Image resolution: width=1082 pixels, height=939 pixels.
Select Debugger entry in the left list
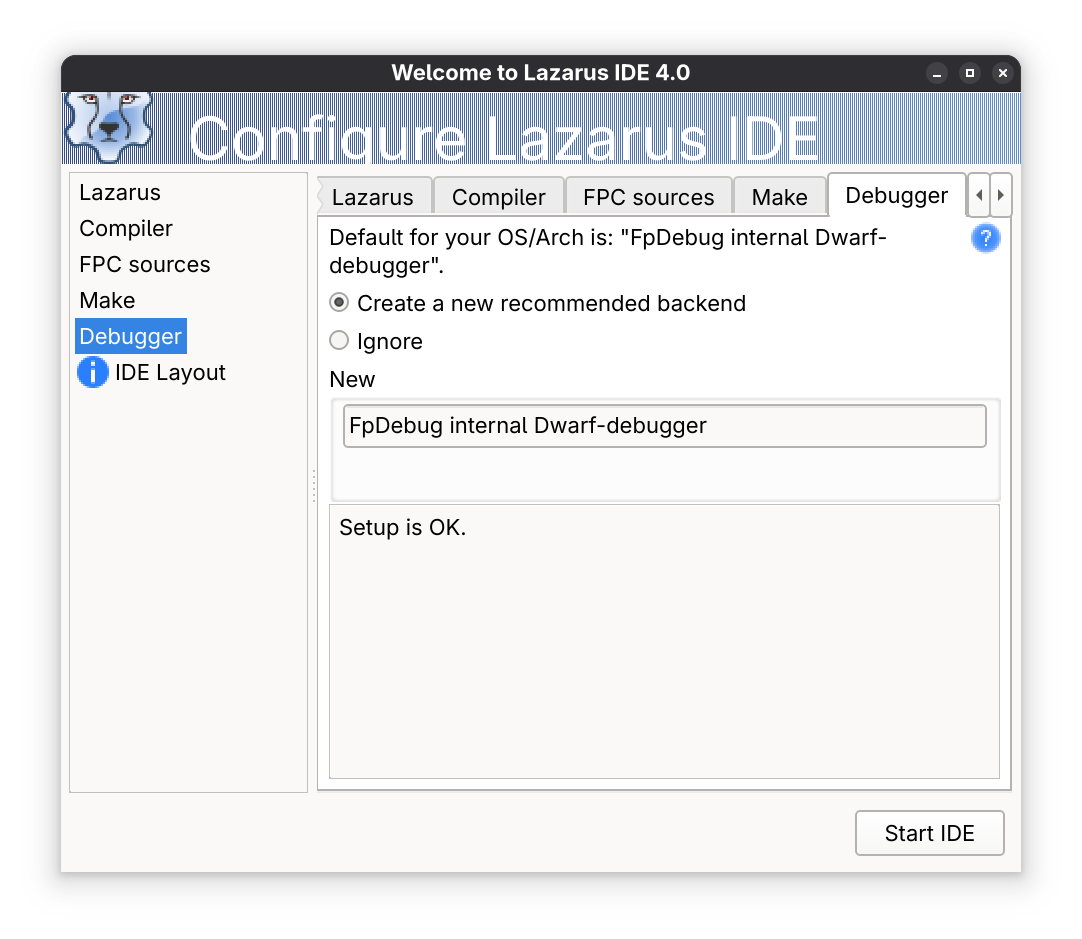[x=131, y=336]
